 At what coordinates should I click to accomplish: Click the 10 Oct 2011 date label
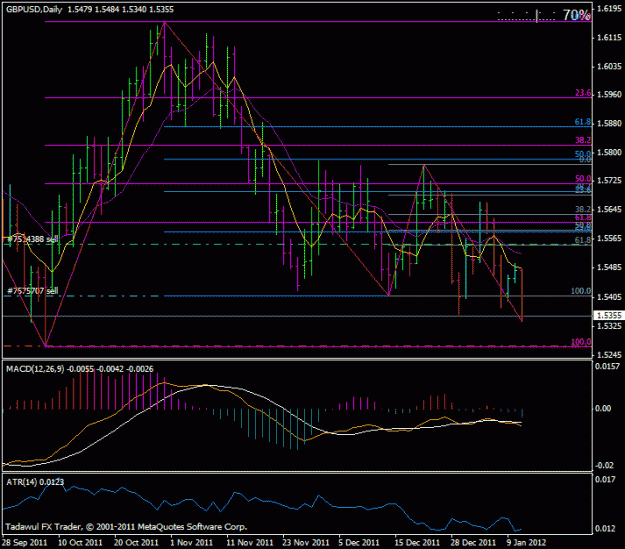click(x=80, y=543)
